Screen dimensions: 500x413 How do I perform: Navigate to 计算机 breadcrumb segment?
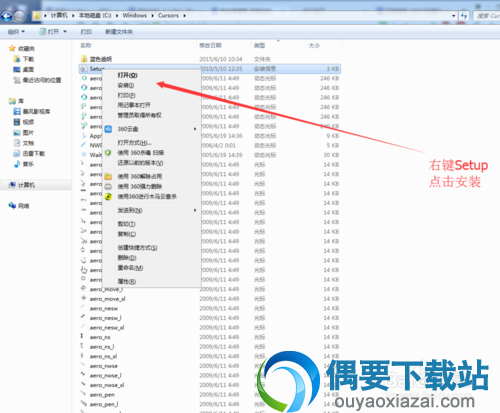click(59, 15)
